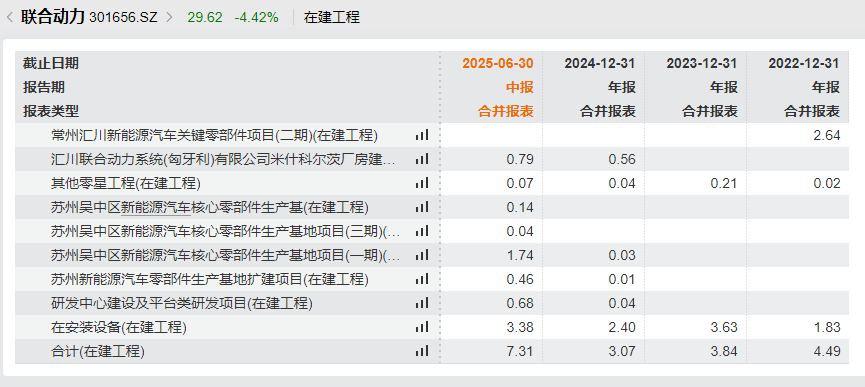This screenshot has width=865, height=387.
Task: Select the 2023-12-31 column header
Action: coord(702,63)
